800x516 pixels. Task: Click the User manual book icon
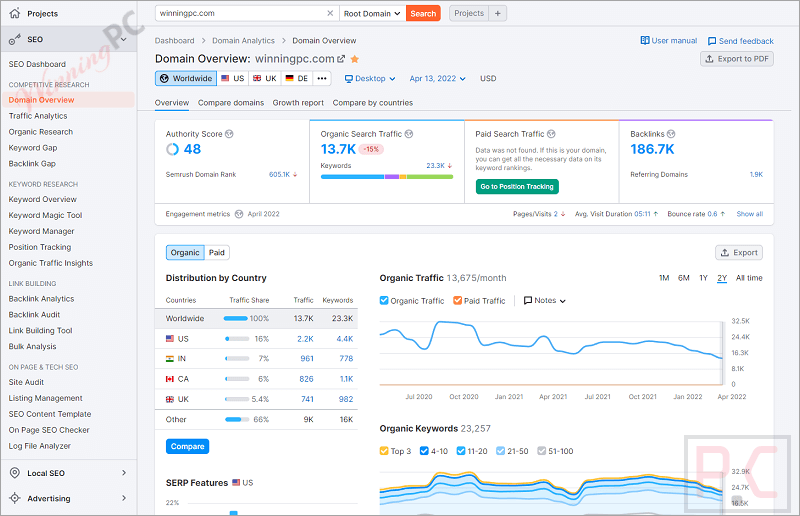click(x=645, y=40)
